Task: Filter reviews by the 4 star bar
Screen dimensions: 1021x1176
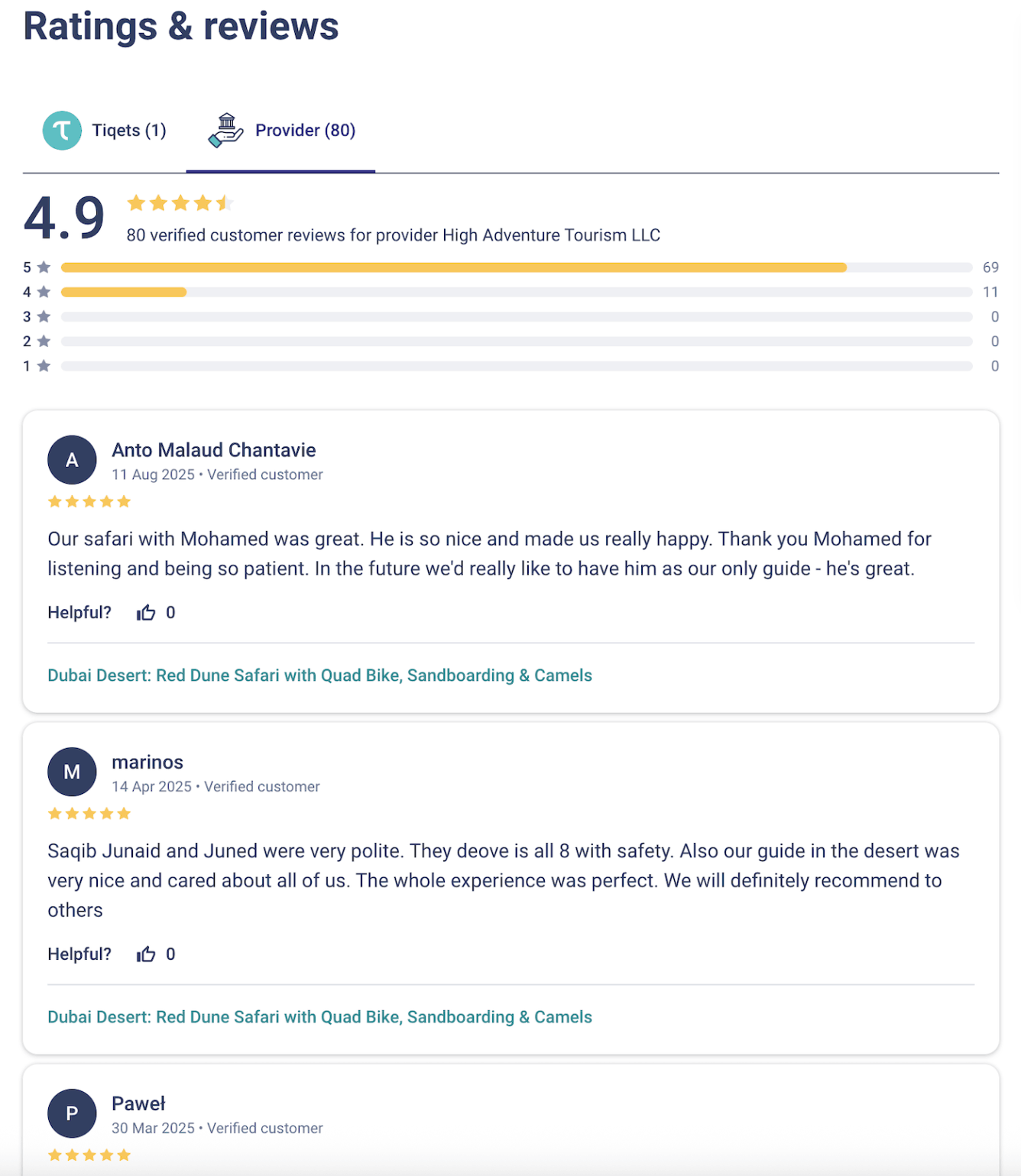Action: click(x=516, y=292)
